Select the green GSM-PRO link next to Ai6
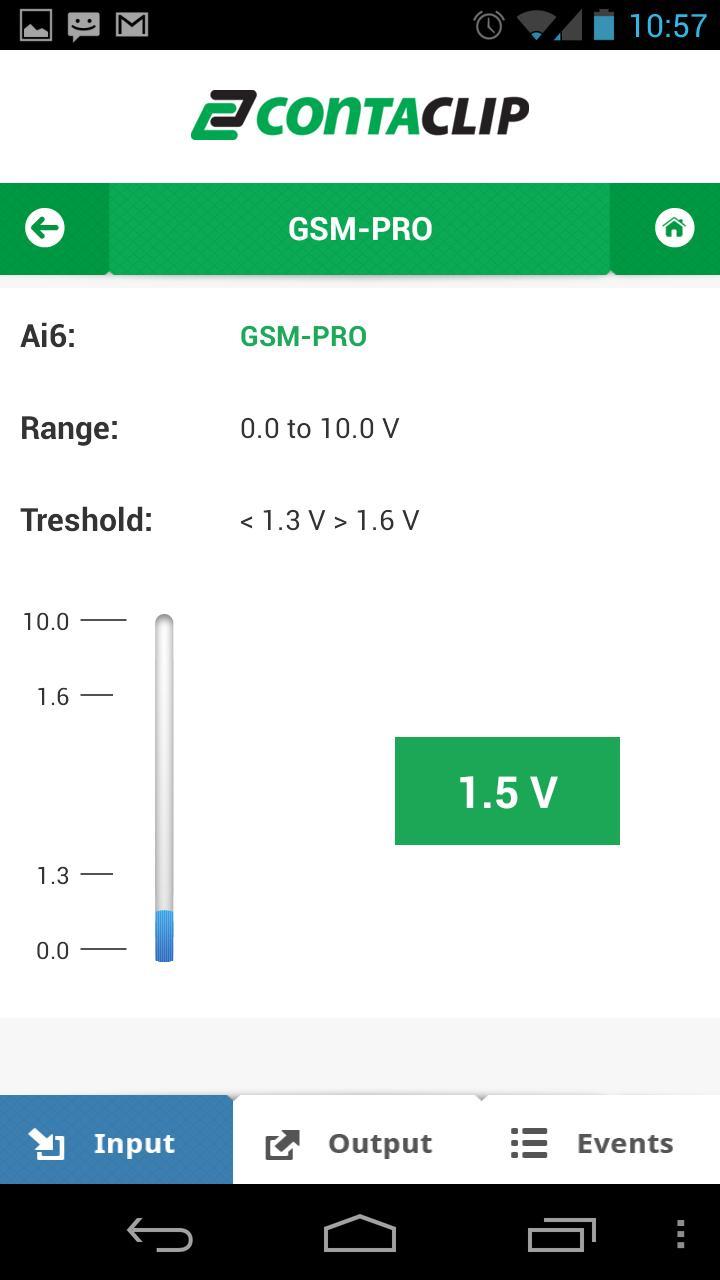Screen dimensions: 720x1280 point(303,336)
